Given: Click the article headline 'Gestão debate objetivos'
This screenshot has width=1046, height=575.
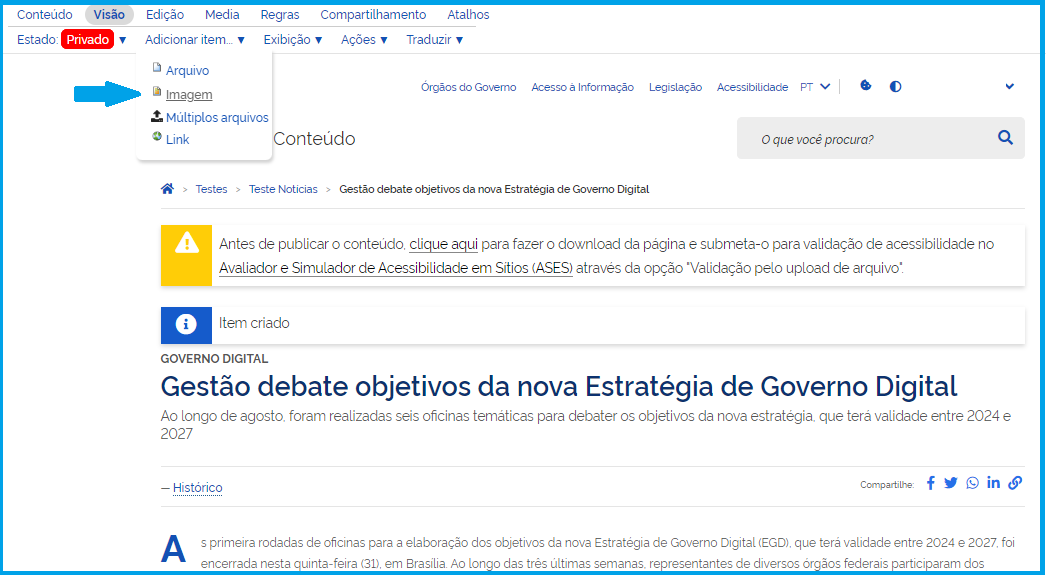Looking at the screenshot, I should [559, 386].
